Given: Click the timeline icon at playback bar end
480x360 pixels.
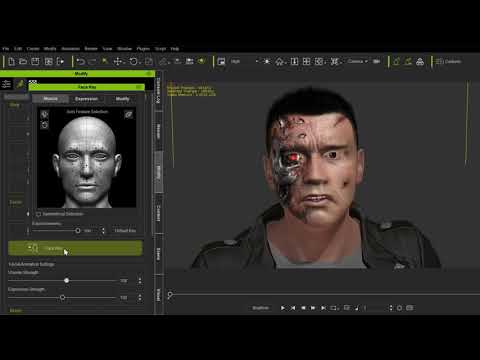Looking at the screenshot, I should point(410,308).
